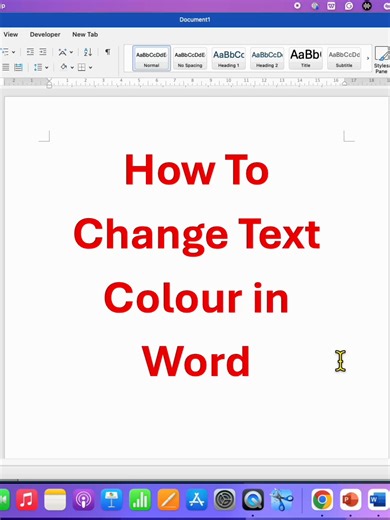Open the scissors app icon in the Dock
This screenshot has width=390, height=520.
[x=282, y=500]
